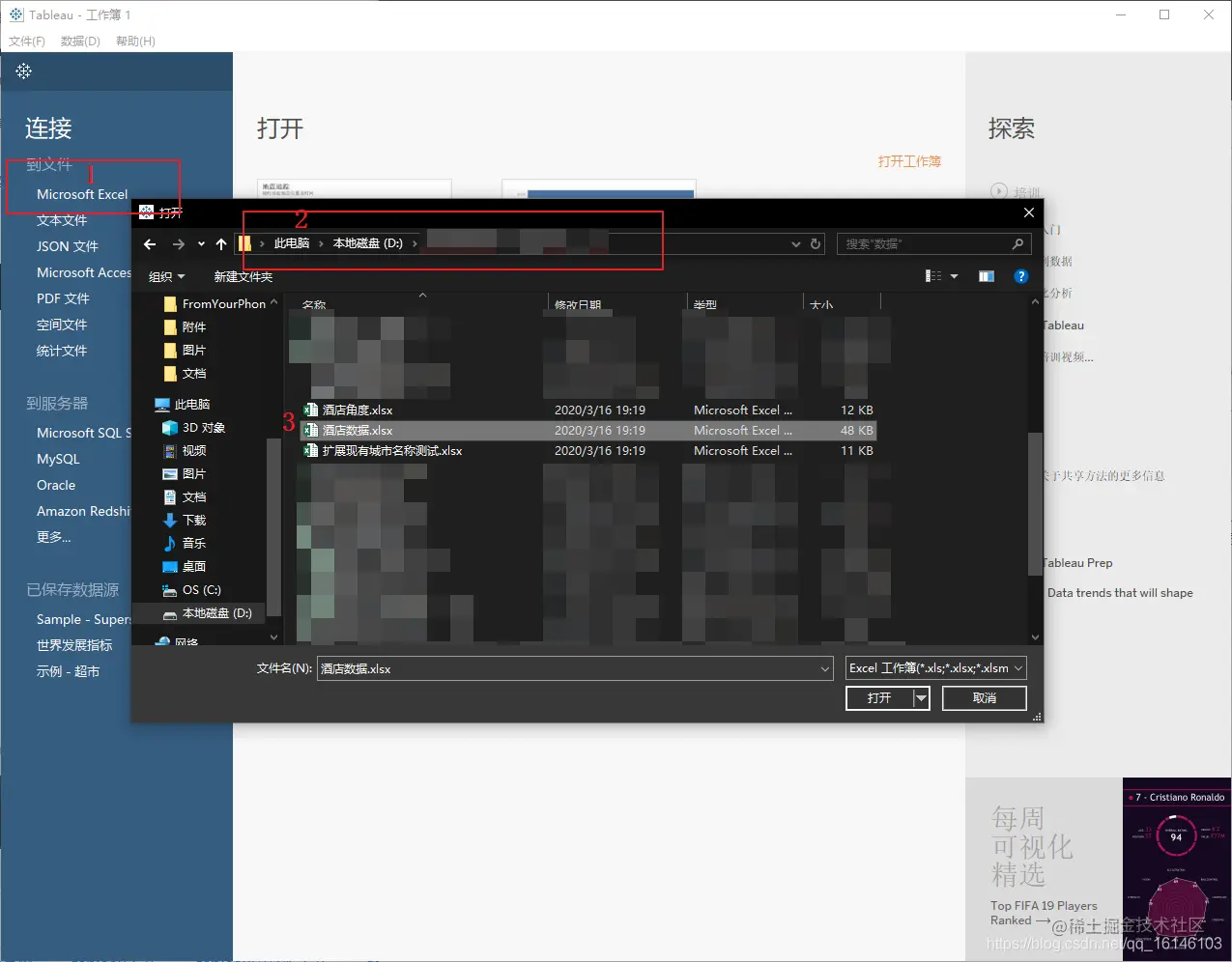Click 打开工作簿 link
Viewport: 1232px width, 962px height.
click(909, 161)
